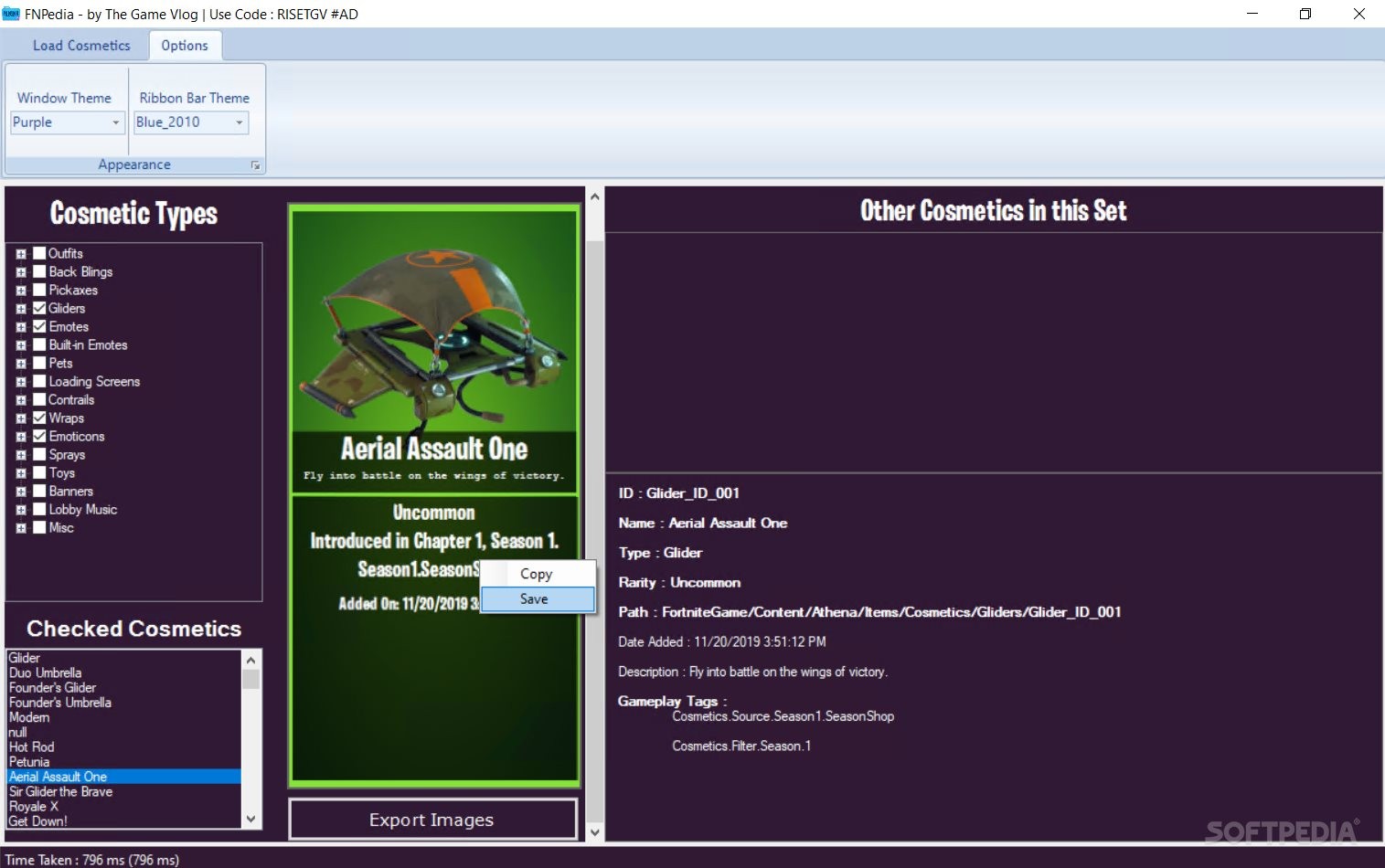Click the Export Images button
This screenshot has height=868, width=1385.
pos(433,820)
